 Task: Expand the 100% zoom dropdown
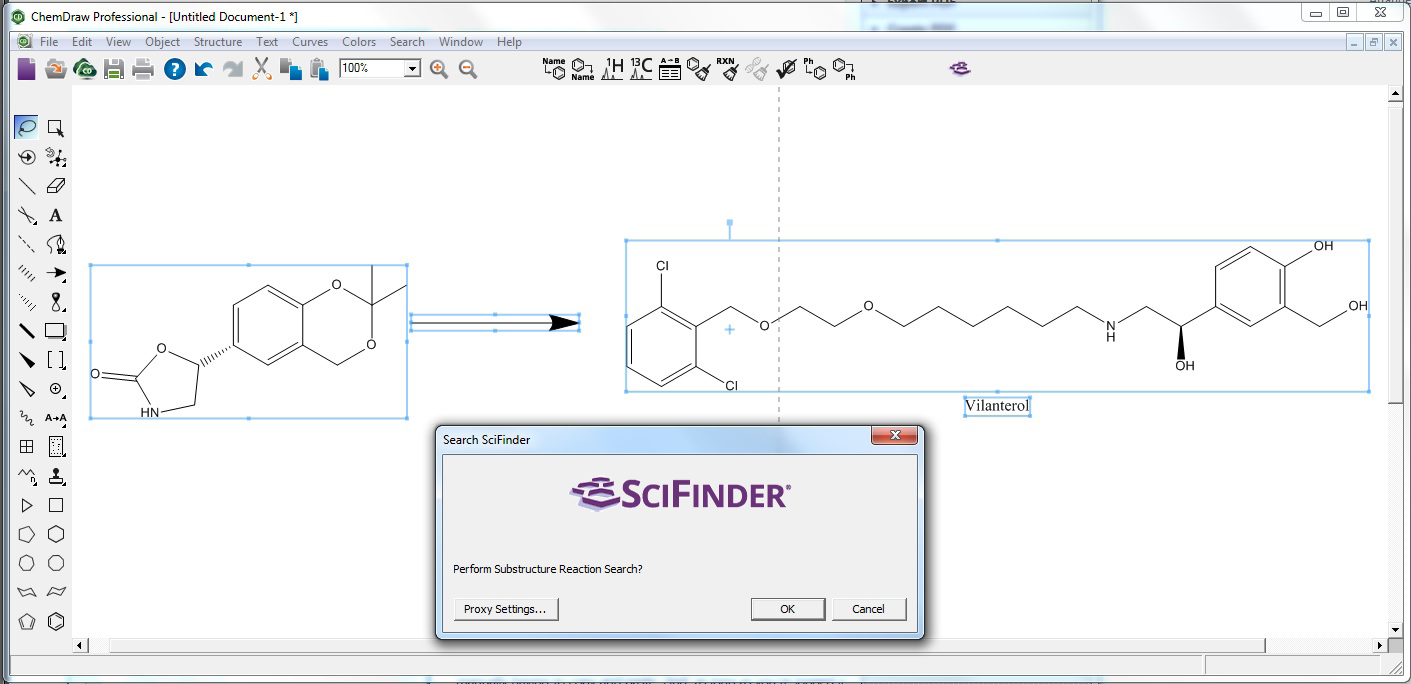coord(412,68)
